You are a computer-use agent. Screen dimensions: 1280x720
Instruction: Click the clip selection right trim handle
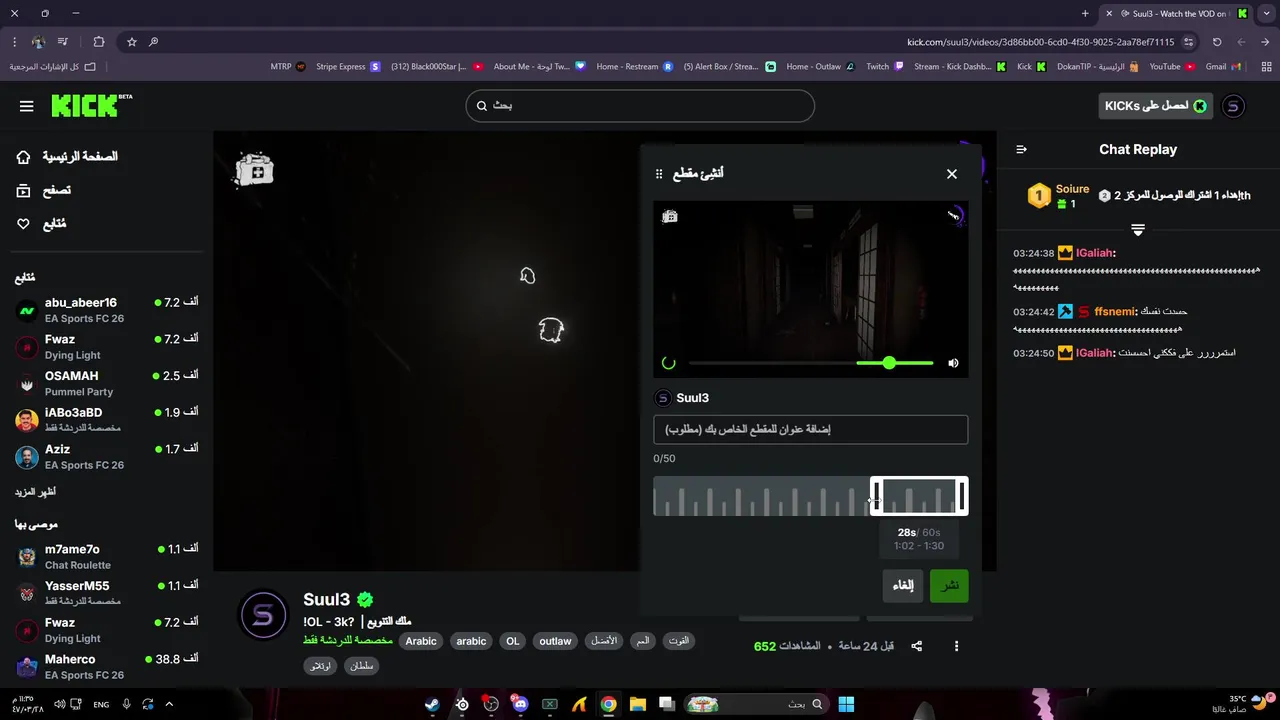click(962, 496)
